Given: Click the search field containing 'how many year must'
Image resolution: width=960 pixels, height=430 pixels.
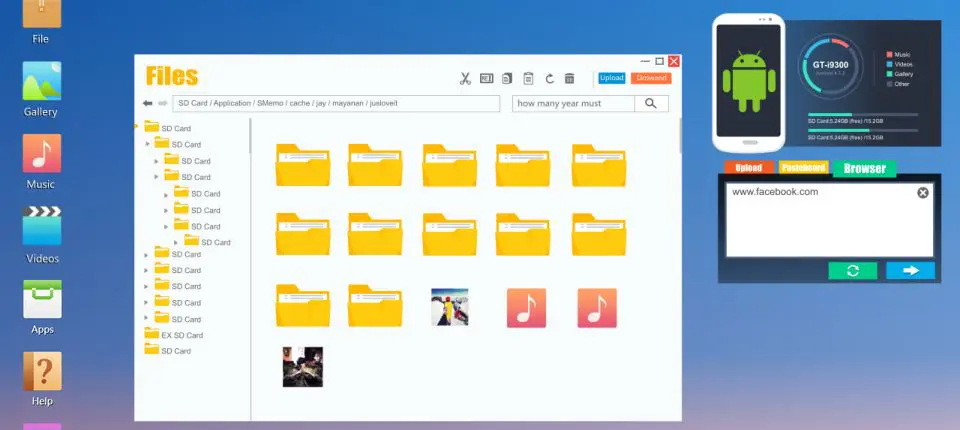Looking at the screenshot, I should pyautogui.click(x=573, y=103).
